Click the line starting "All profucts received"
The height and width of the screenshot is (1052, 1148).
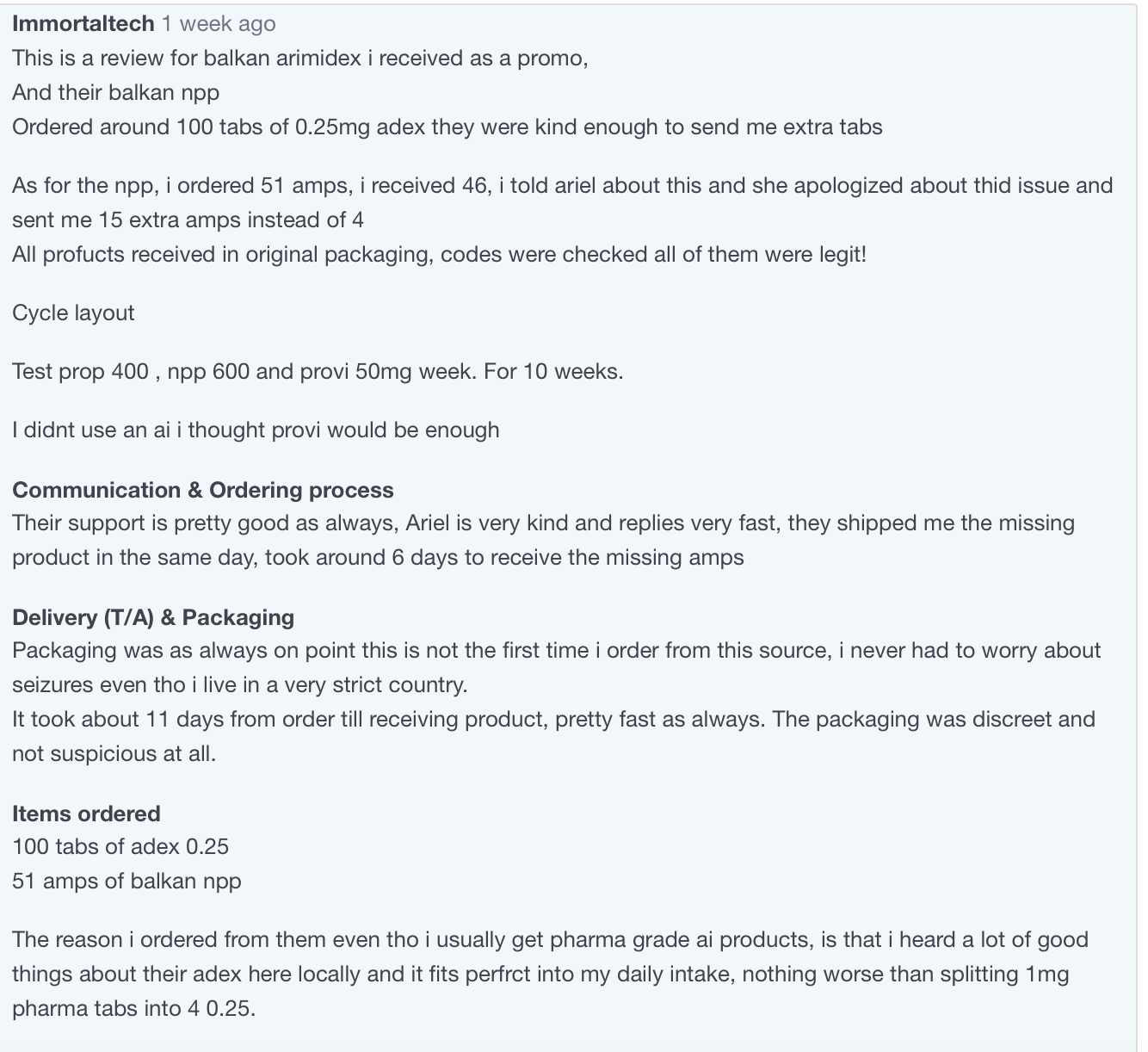439,254
